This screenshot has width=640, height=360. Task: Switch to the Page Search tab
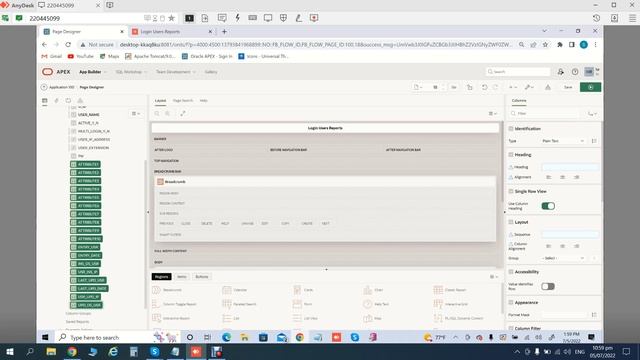point(183,100)
